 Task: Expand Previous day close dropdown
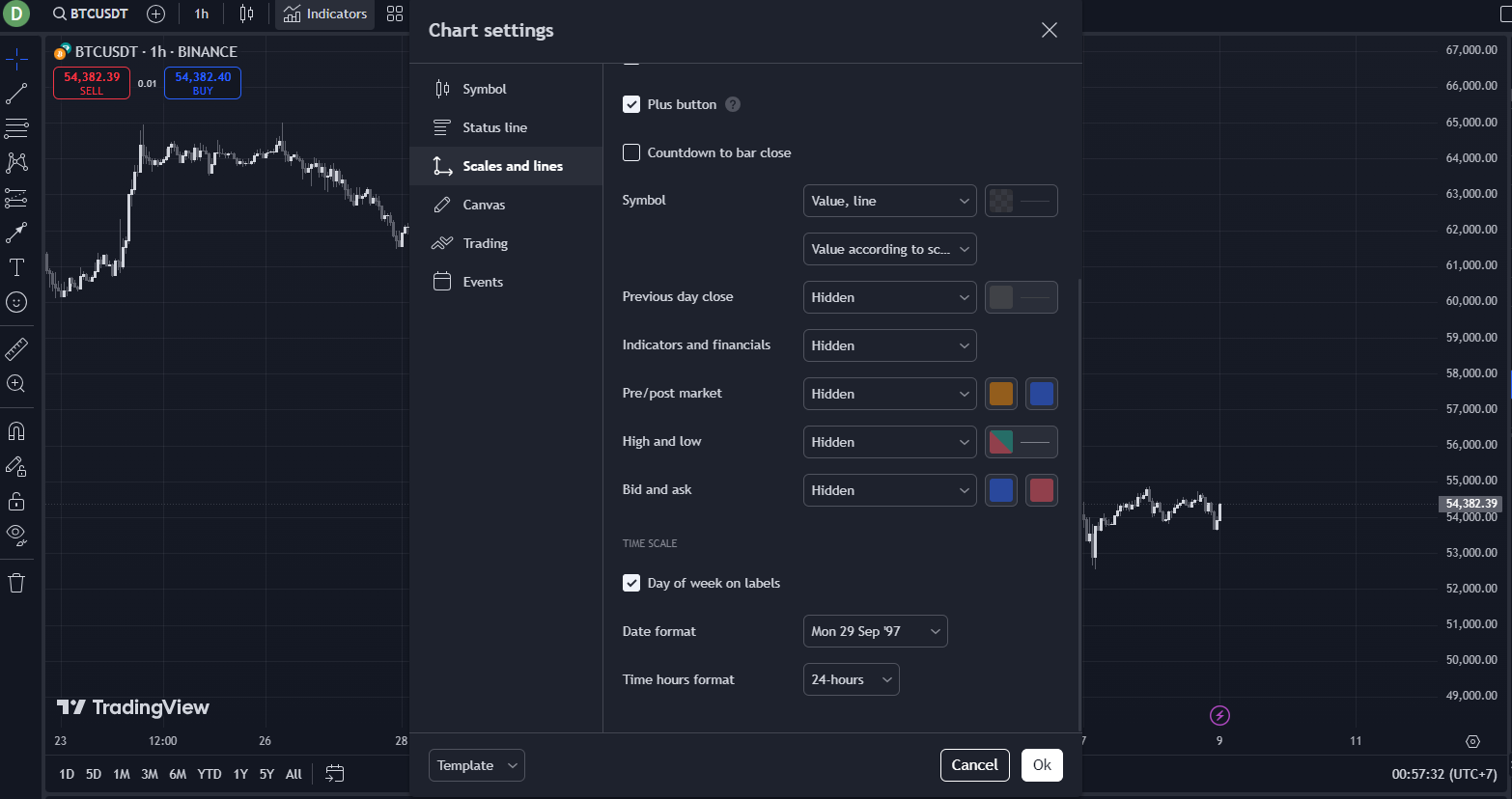click(889, 297)
